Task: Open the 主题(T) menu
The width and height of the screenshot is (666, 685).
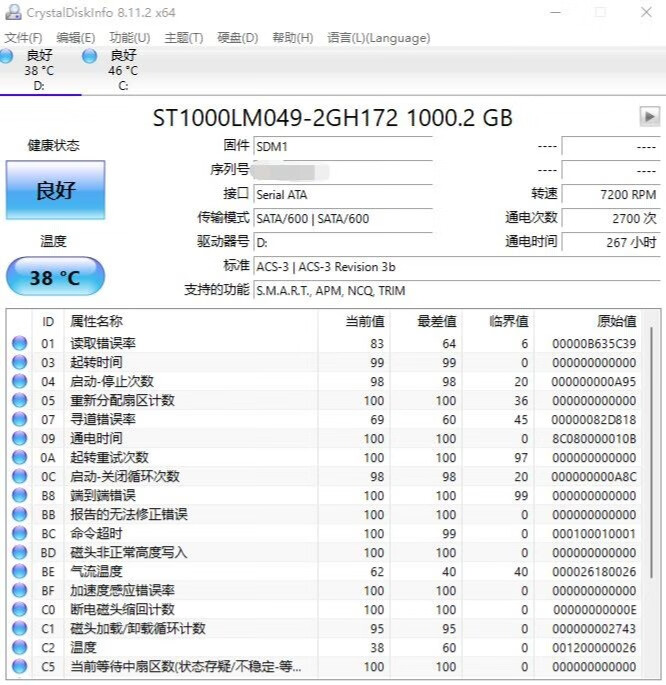Action: [x=184, y=38]
